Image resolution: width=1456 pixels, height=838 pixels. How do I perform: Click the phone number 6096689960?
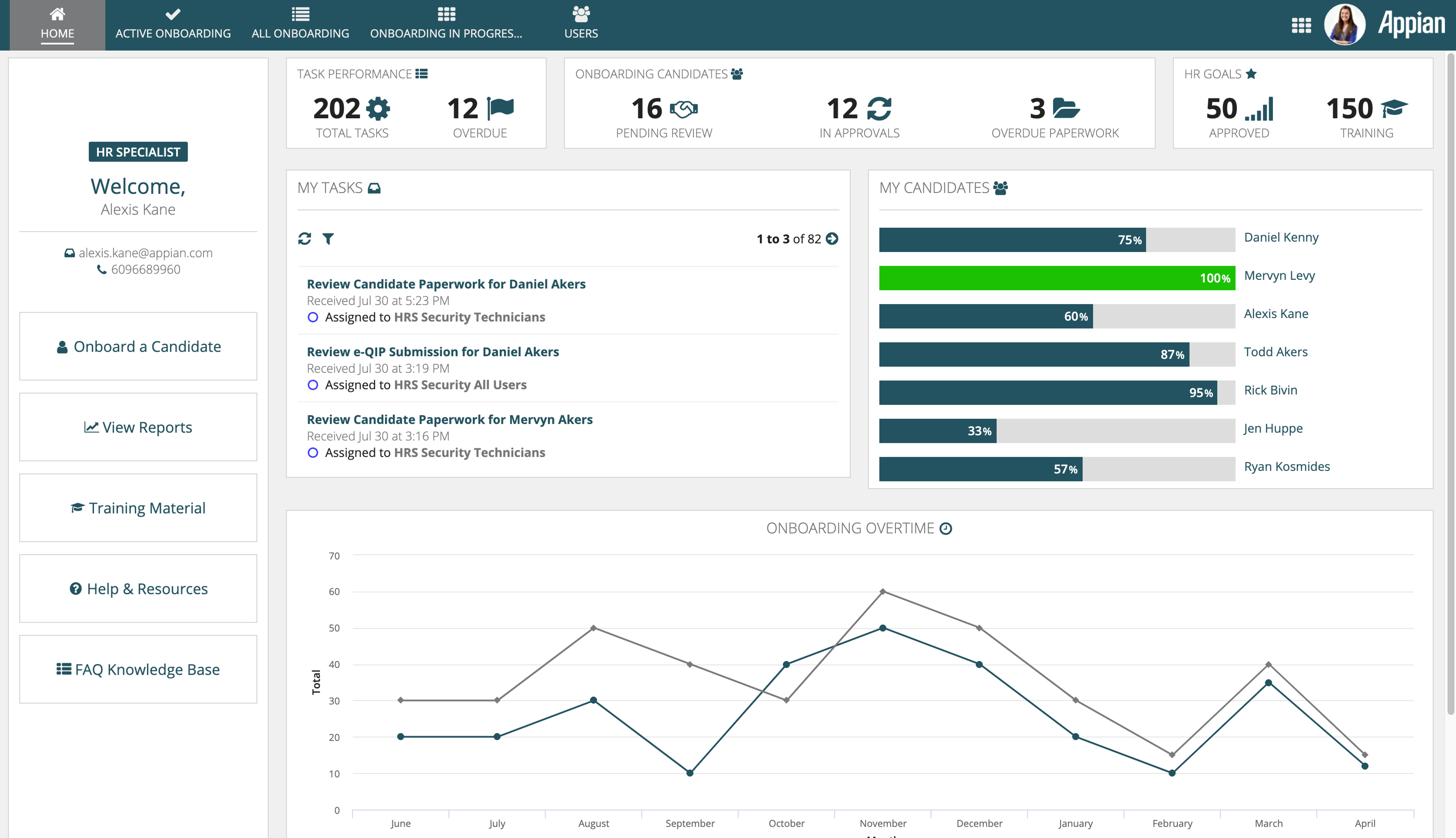pyautogui.click(x=146, y=269)
